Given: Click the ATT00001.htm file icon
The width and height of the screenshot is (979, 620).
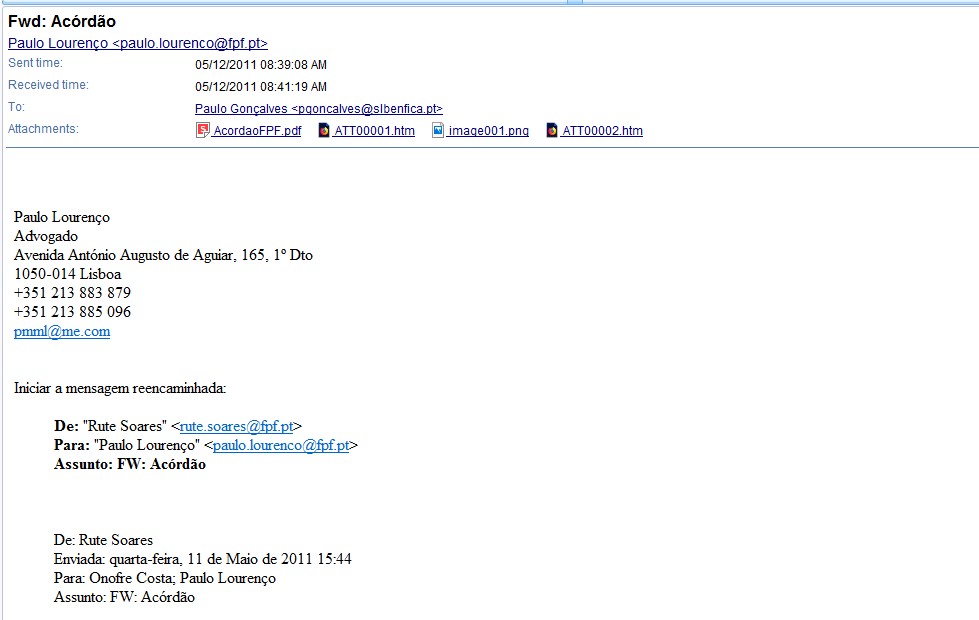Looking at the screenshot, I should (x=324, y=131).
